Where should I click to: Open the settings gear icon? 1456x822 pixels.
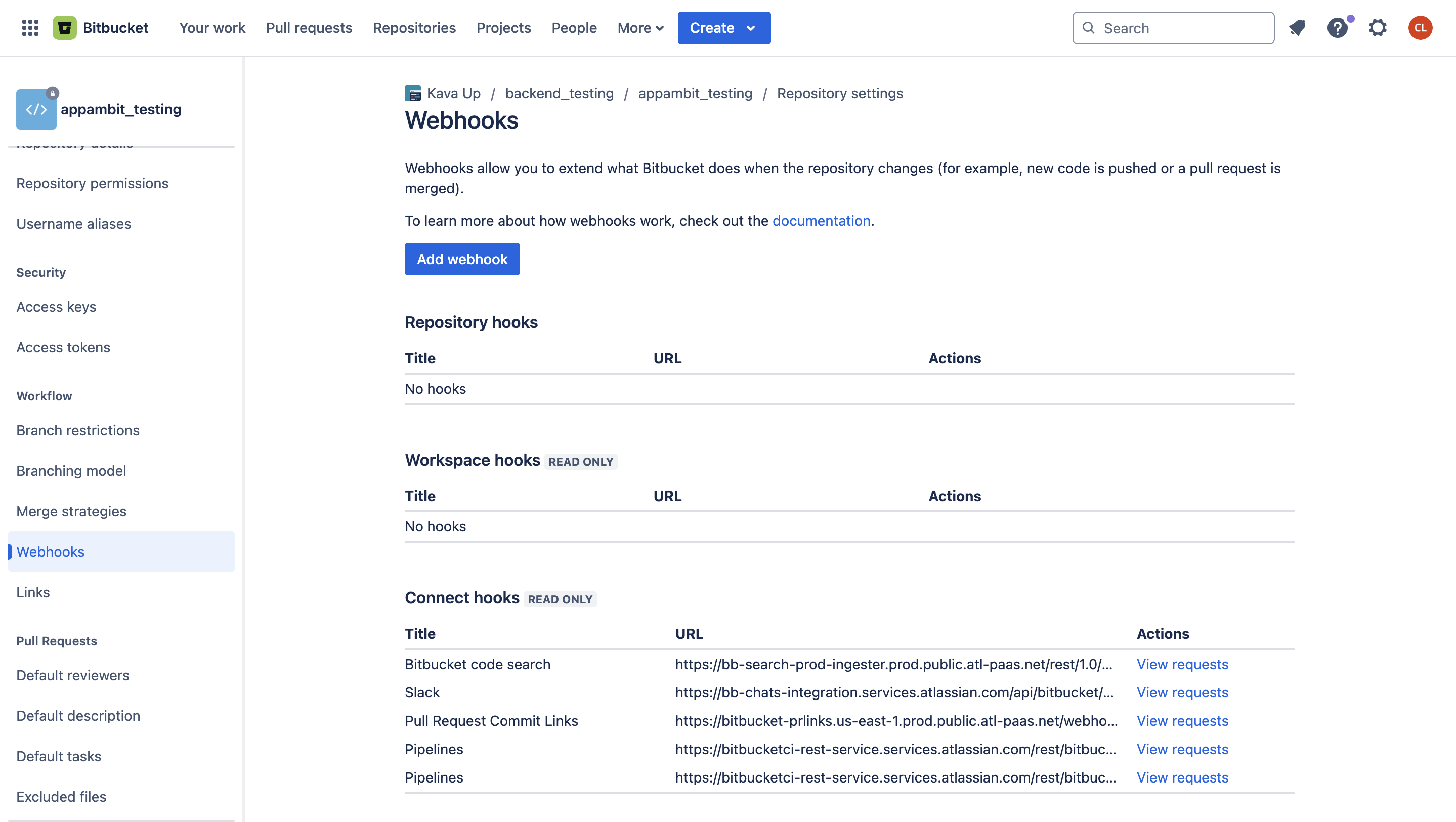pyautogui.click(x=1378, y=28)
